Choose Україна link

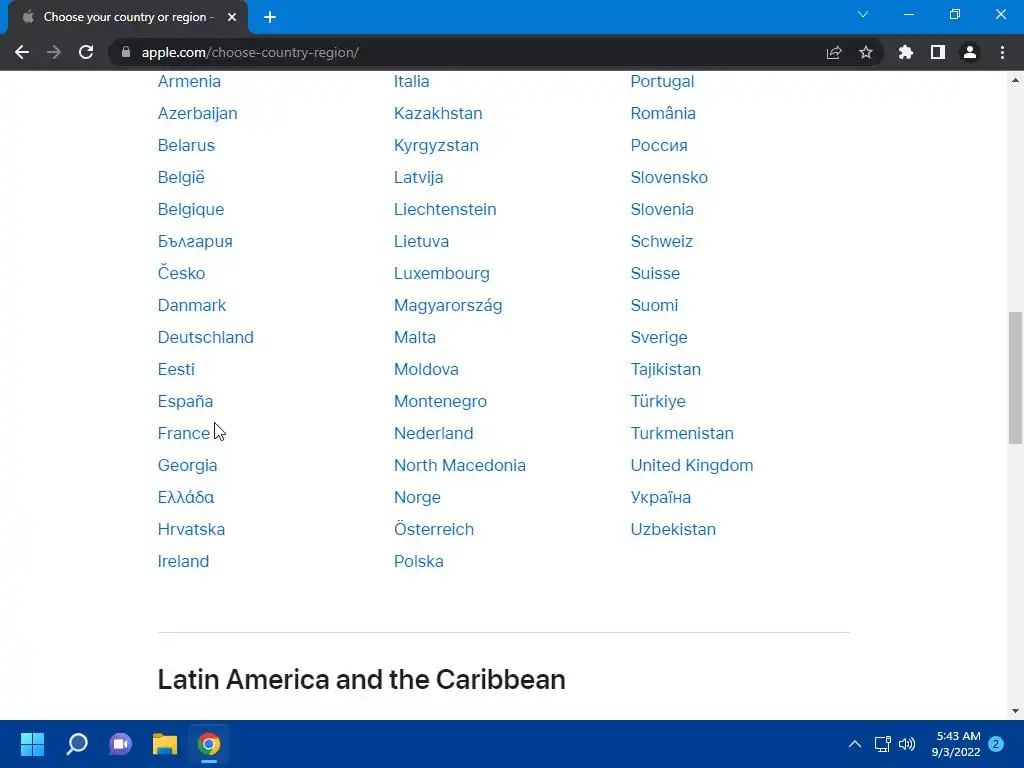pyautogui.click(x=661, y=498)
